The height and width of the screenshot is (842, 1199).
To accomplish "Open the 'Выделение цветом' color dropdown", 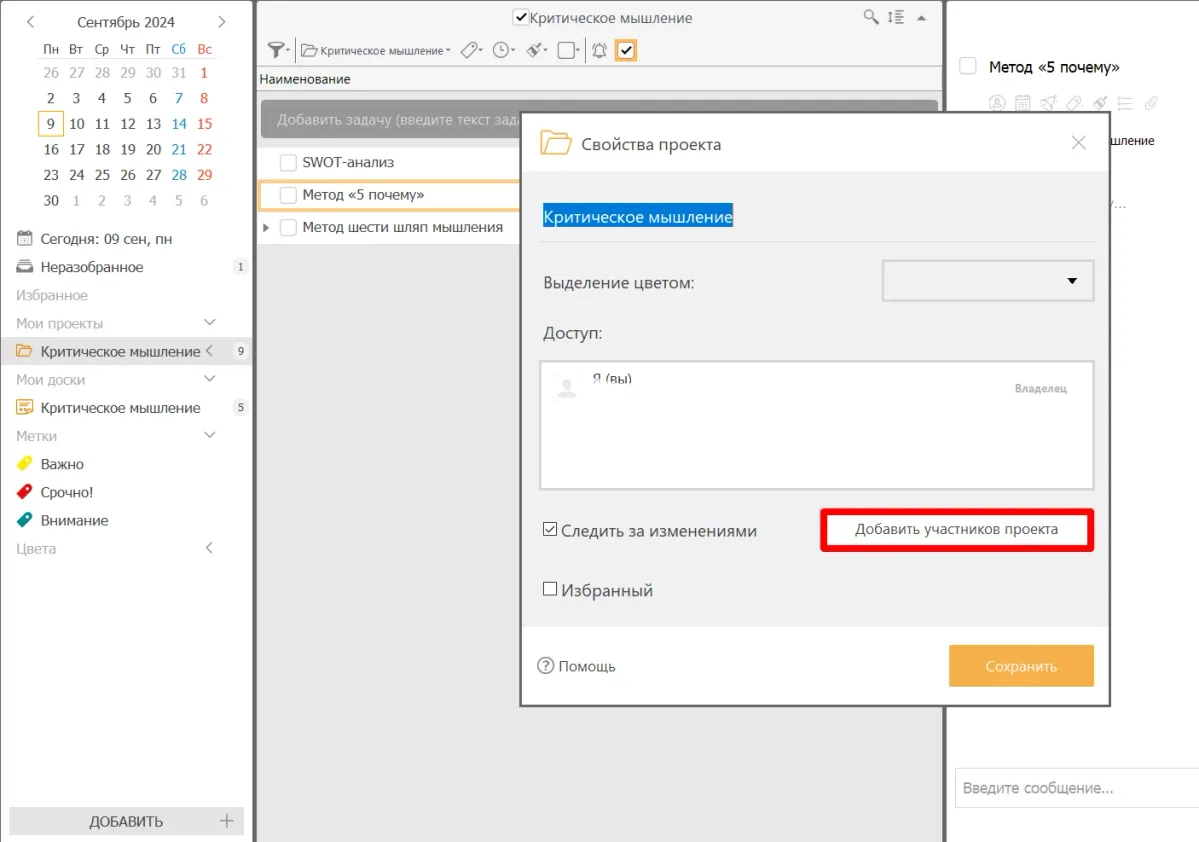I will coord(988,281).
